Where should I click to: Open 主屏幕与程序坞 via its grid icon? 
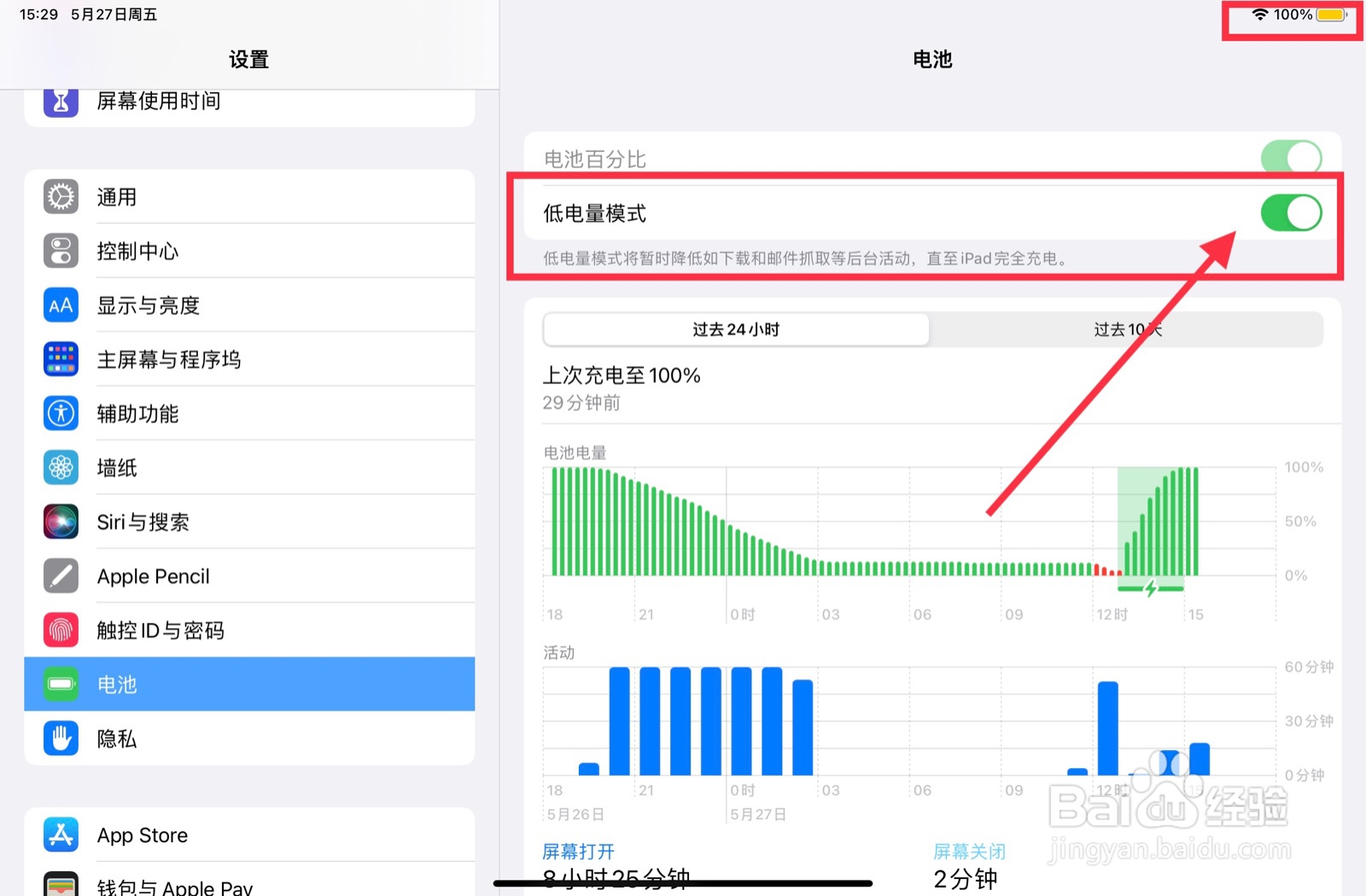(x=60, y=359)
